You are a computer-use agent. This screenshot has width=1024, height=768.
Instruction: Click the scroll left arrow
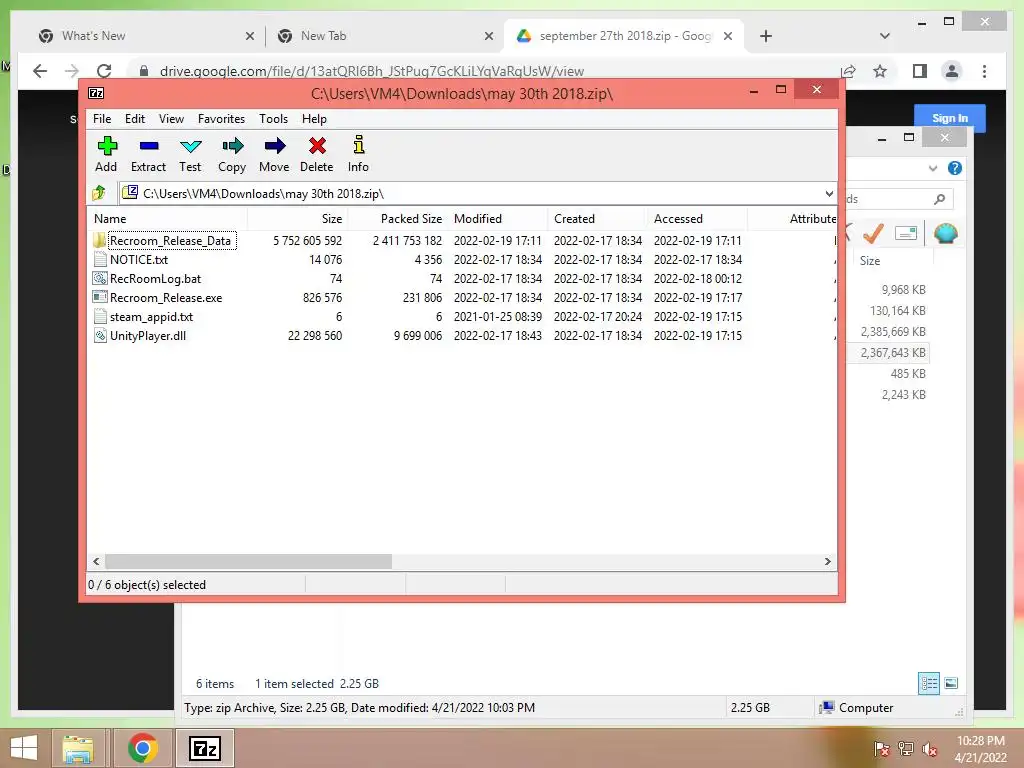[96, 561]
